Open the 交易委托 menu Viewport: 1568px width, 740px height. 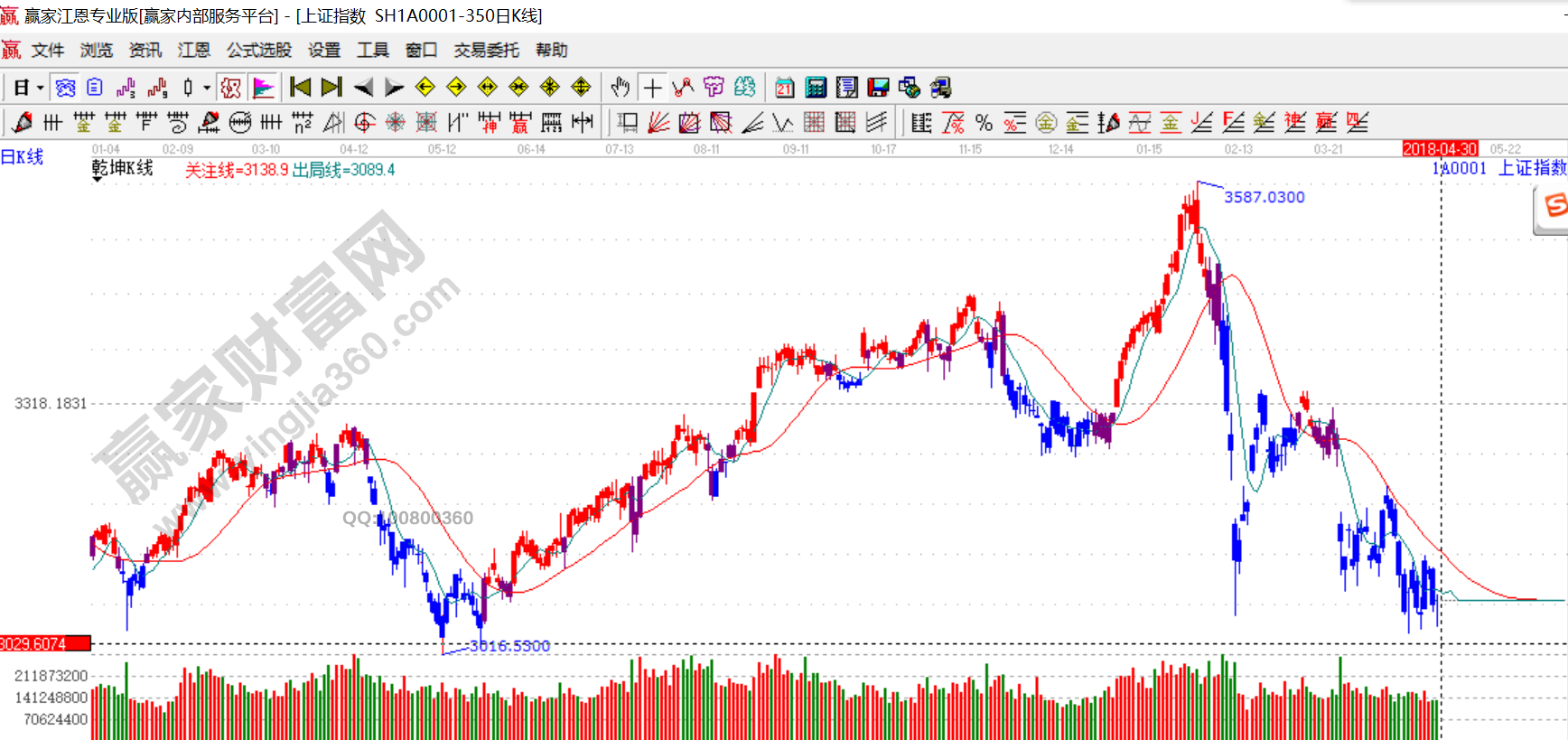point(486,51)
